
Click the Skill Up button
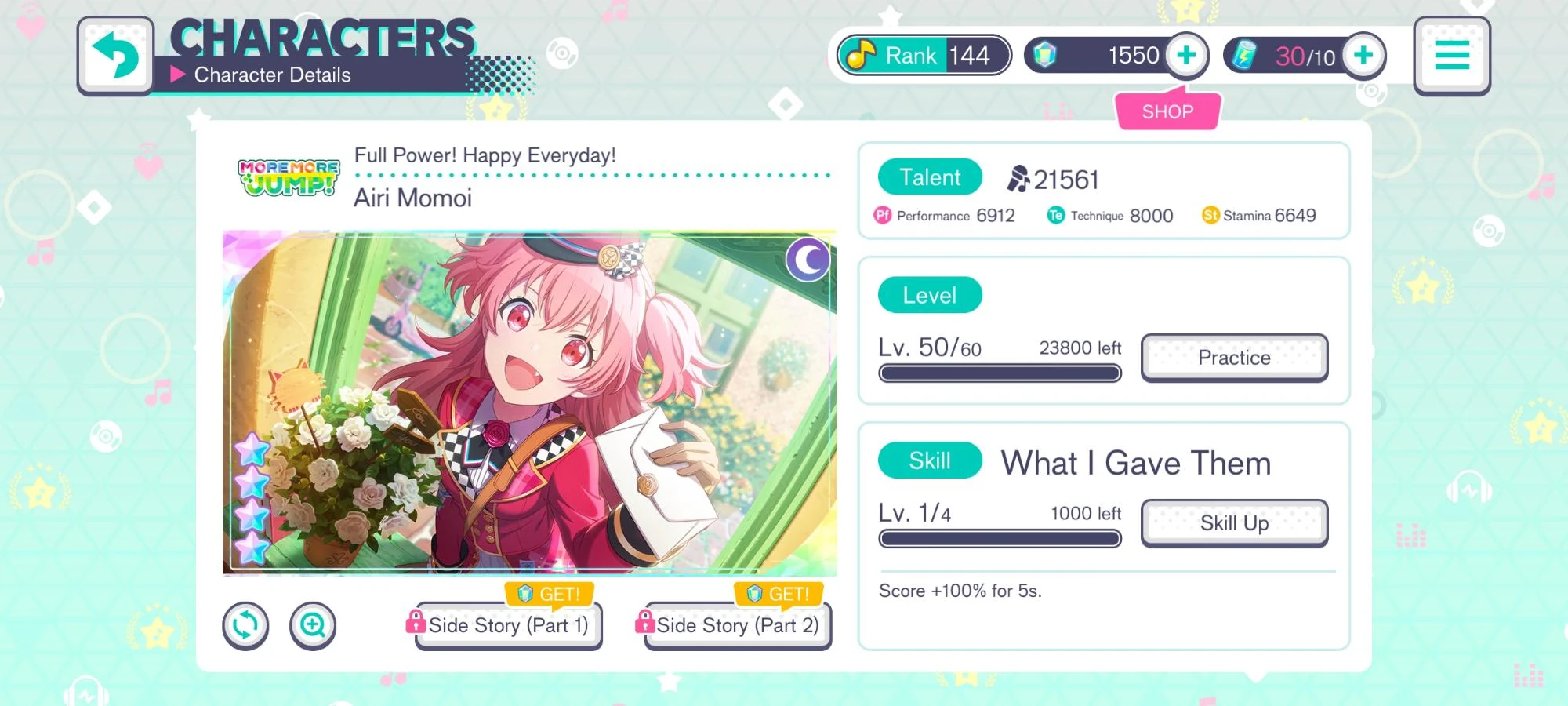[x=1234, y=523]
